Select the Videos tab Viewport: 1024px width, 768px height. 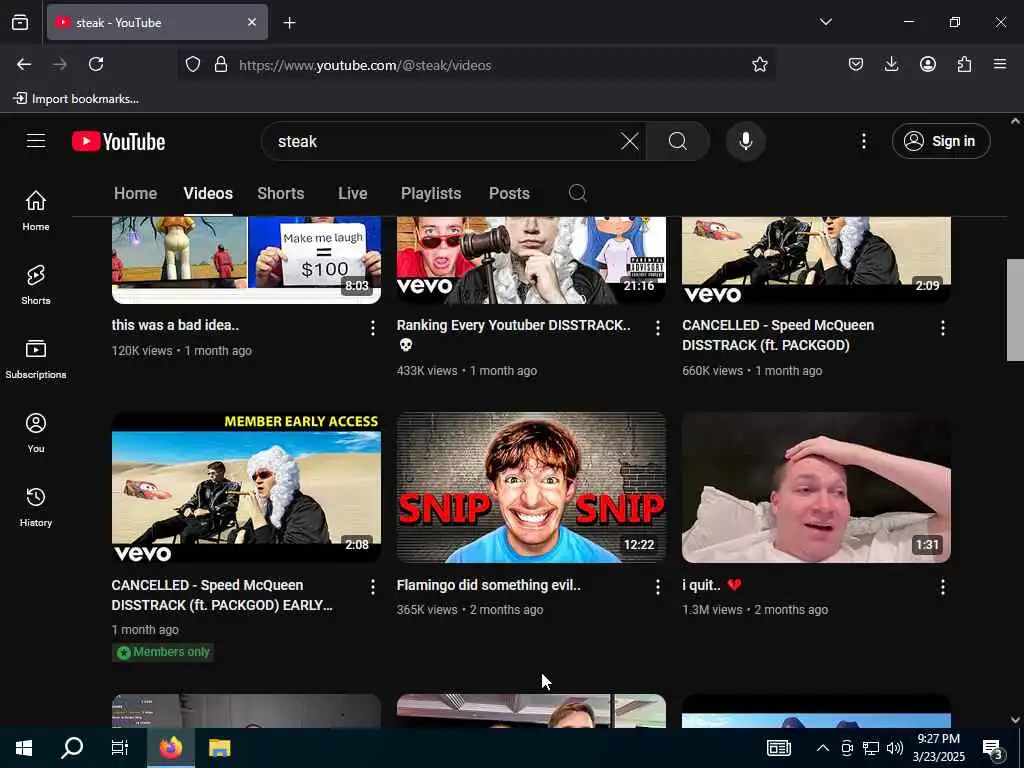[208, 193]
